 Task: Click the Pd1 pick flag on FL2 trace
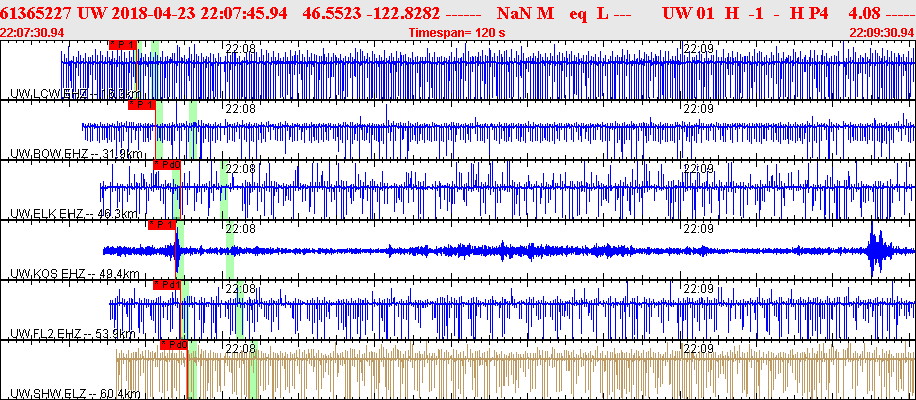coord(167,285)
